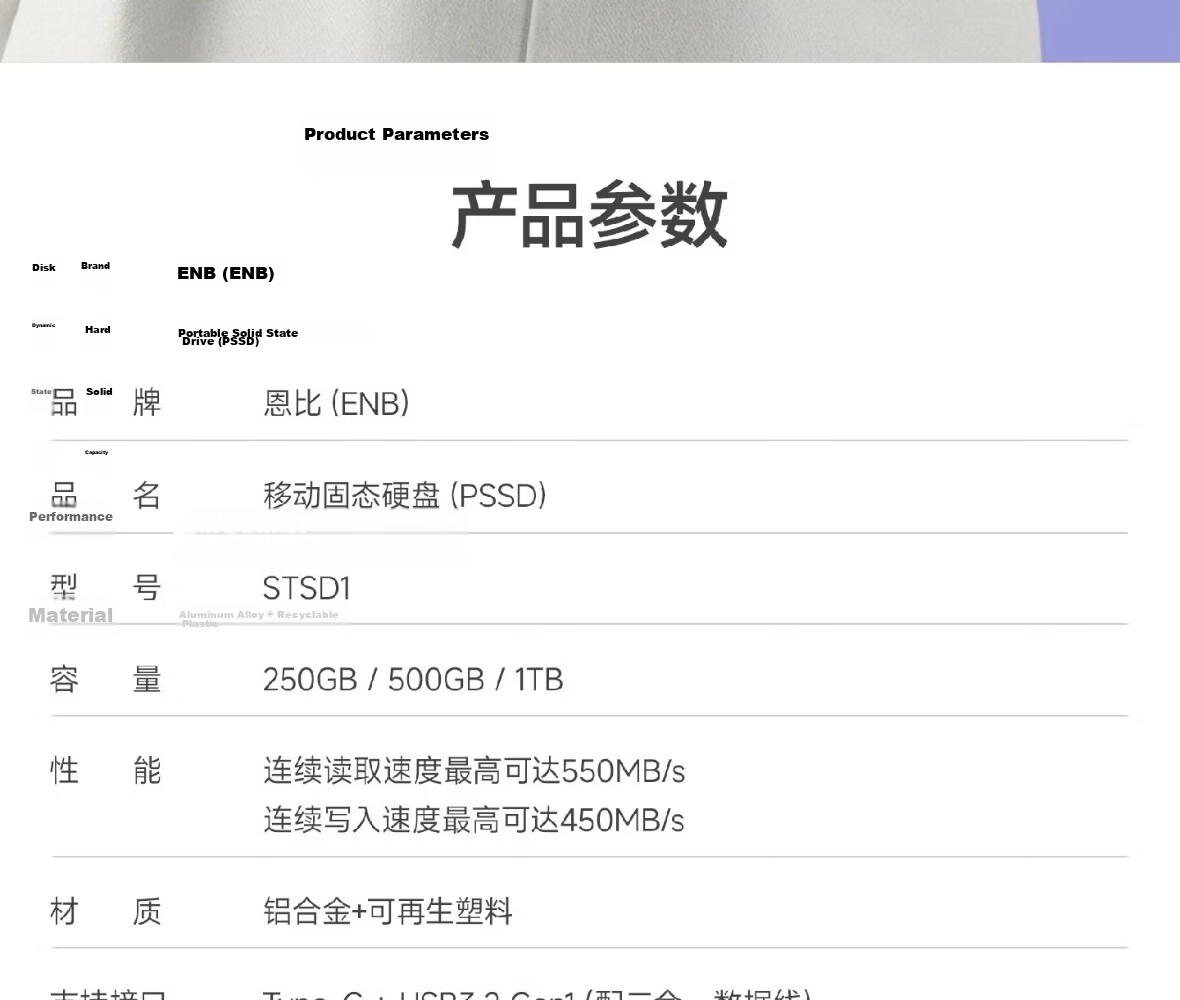Select the "Hard" overlay word
Image resolution: width=1180 pixels, height=1000 pixels.
click(x=98, y=330)
